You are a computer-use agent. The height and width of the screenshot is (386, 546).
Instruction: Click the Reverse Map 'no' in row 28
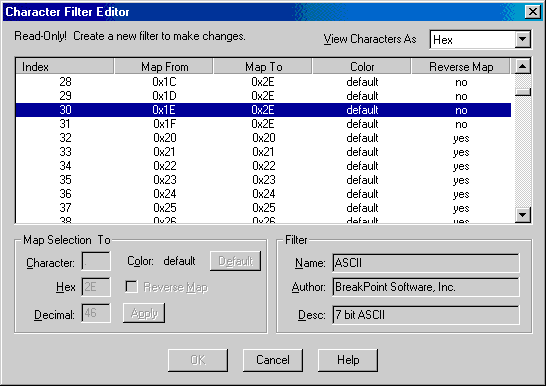(x=461, y=82)
